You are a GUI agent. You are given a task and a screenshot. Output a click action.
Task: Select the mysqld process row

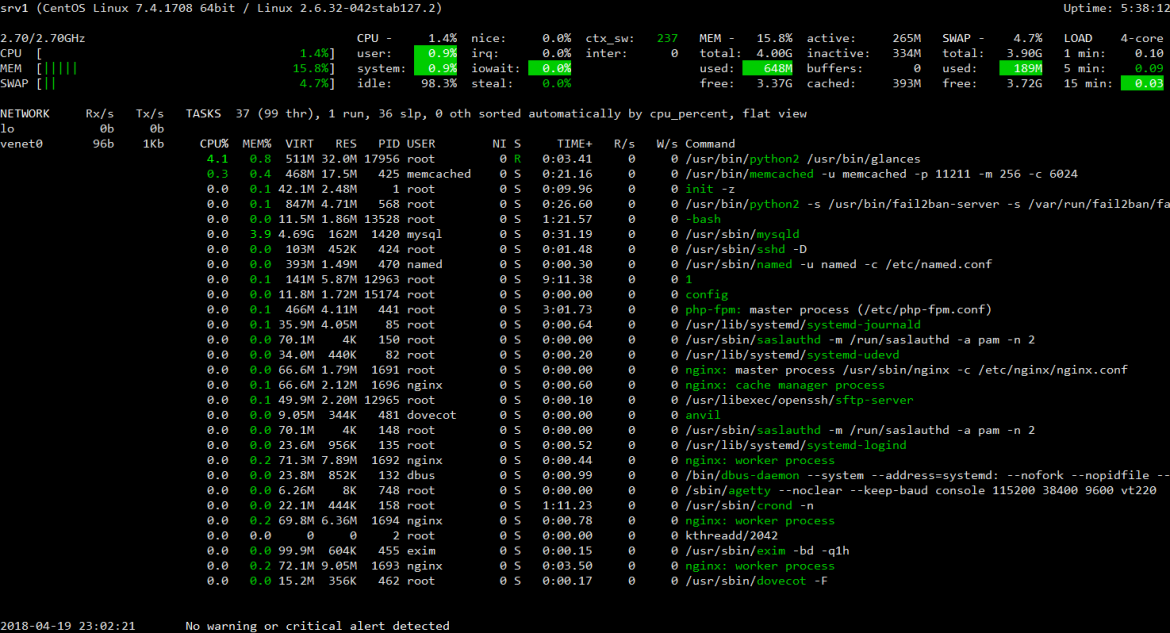pyautogui.click(x=400, y=233)
